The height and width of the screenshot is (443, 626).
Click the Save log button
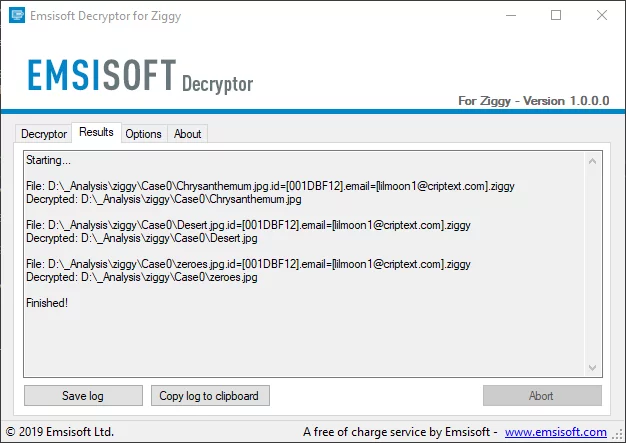coord(83,396)
